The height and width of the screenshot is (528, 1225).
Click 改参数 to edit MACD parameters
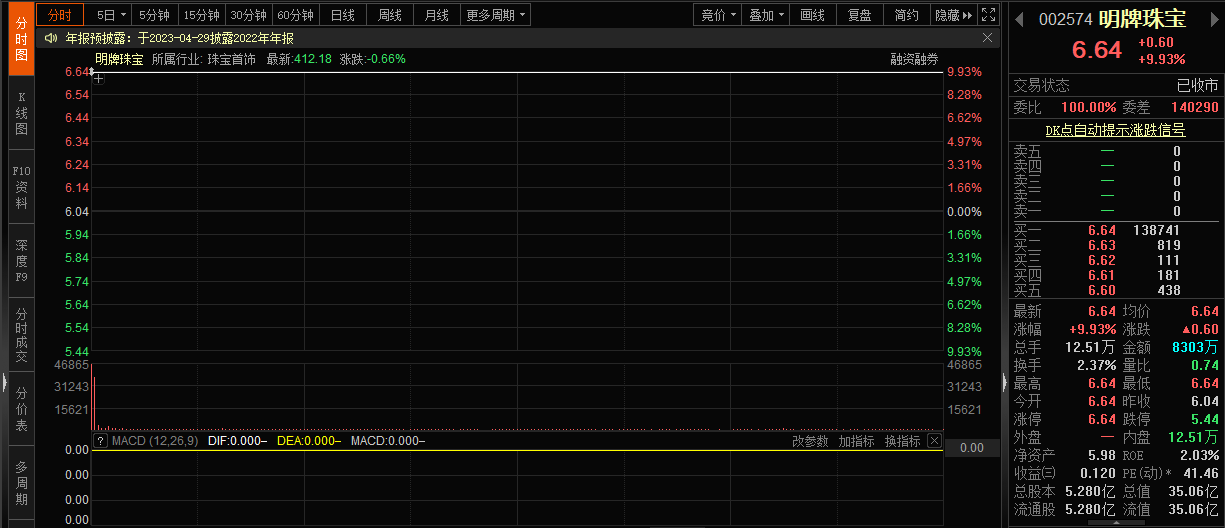click(x=810, y=441)
